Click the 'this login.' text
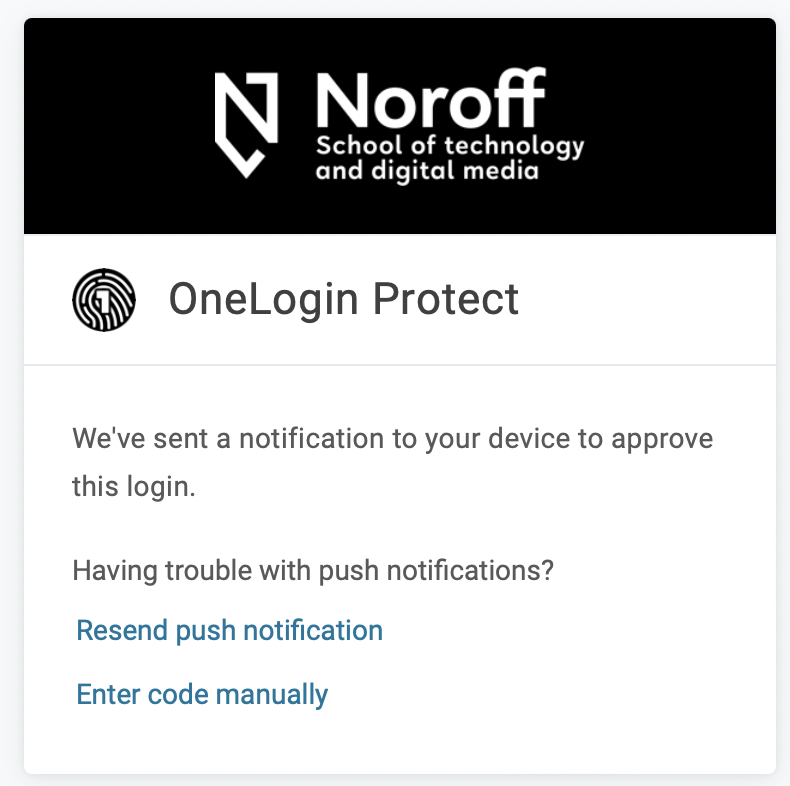The image size is (790, 786). point(134,487)
